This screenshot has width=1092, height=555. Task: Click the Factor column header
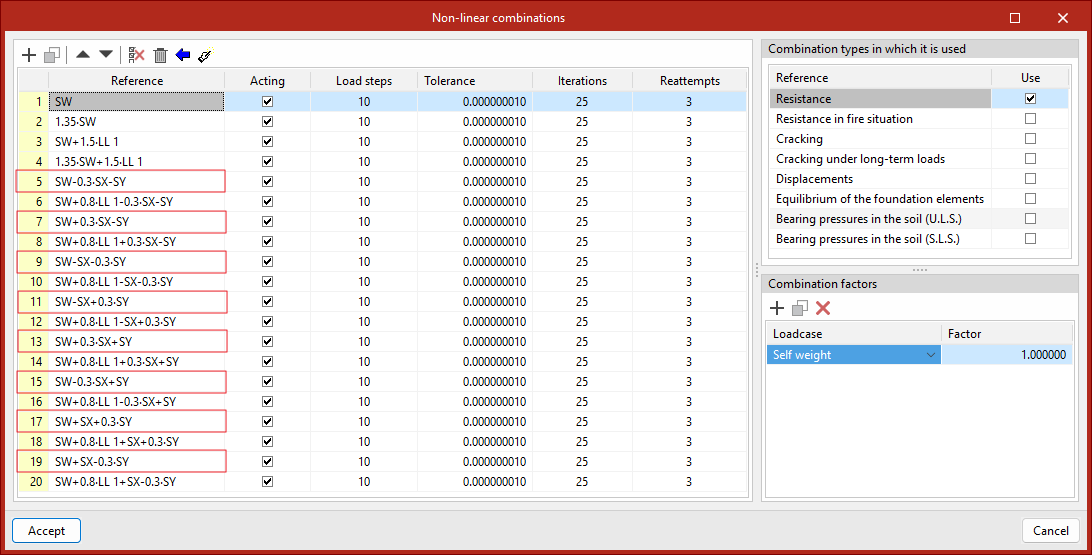(1007, 334)
